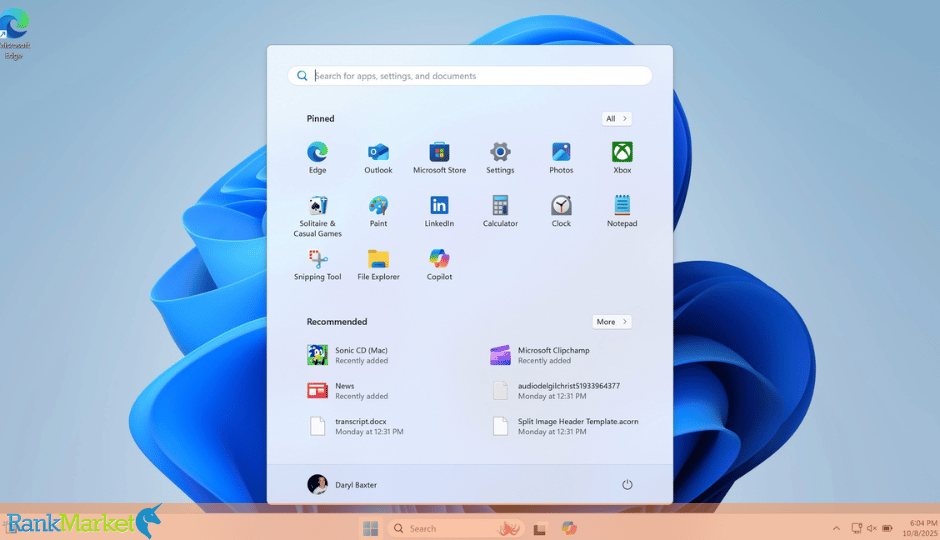Open Edge from pinned apps

[317, 158]
